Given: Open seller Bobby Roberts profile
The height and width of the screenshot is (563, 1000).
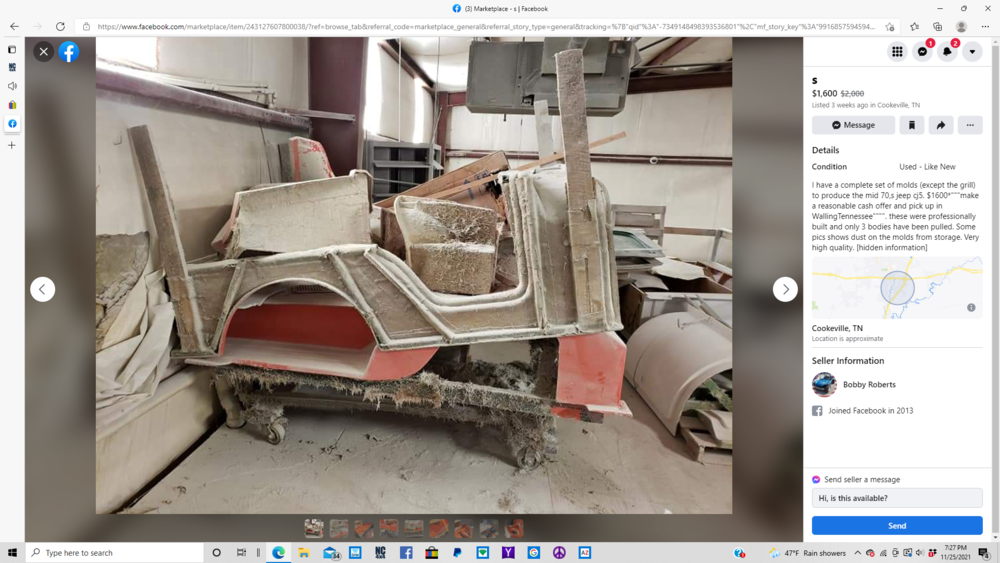Looking at the screenshot, I should point(868,384).
